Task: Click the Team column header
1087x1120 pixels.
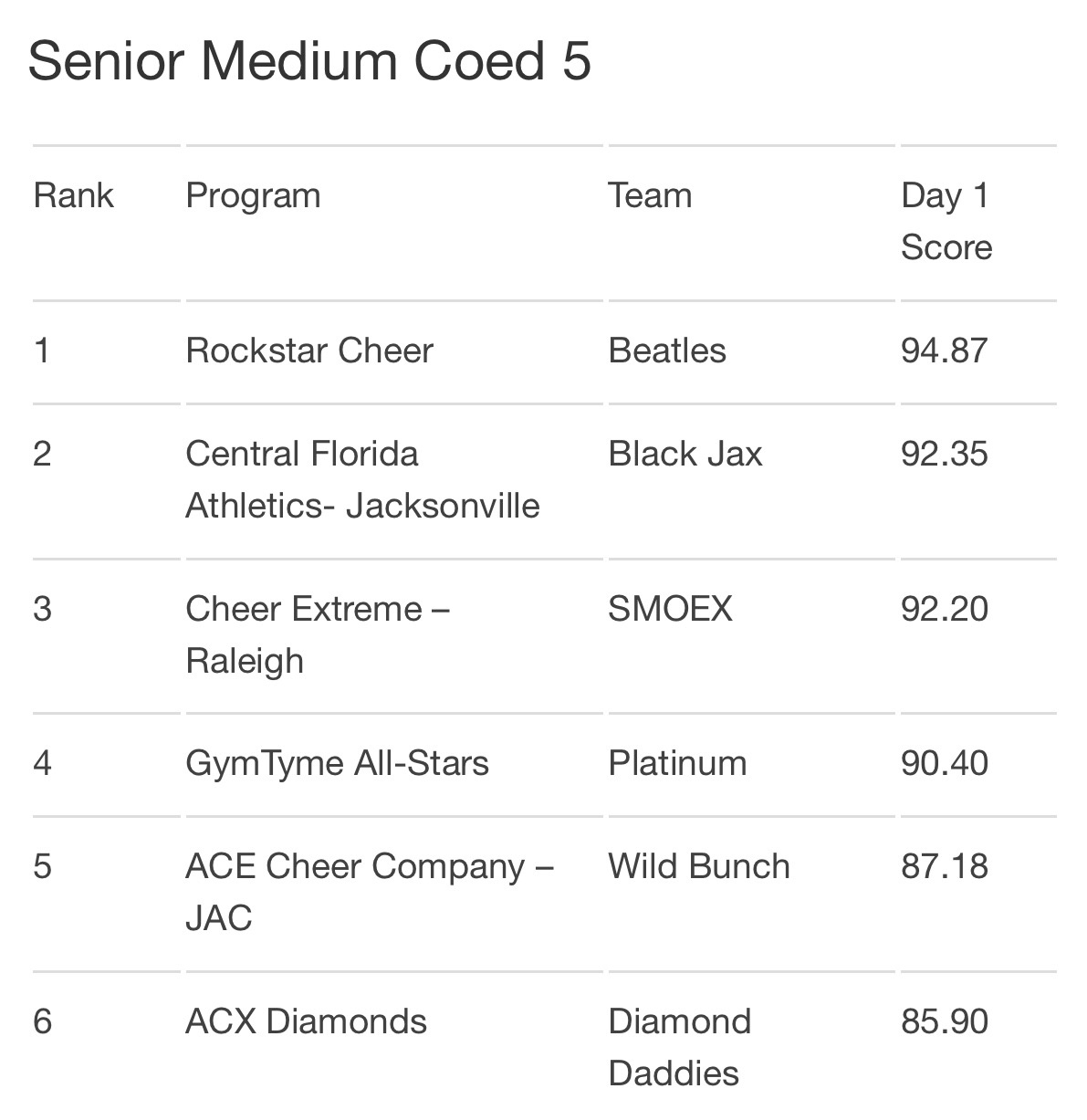Action: pyautogui.click(x=650, y=195)
